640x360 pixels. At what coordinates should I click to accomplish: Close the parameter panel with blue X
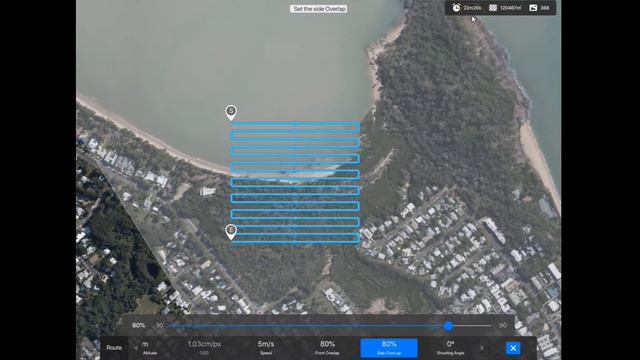pyautogui.click(x=513, y=348)
